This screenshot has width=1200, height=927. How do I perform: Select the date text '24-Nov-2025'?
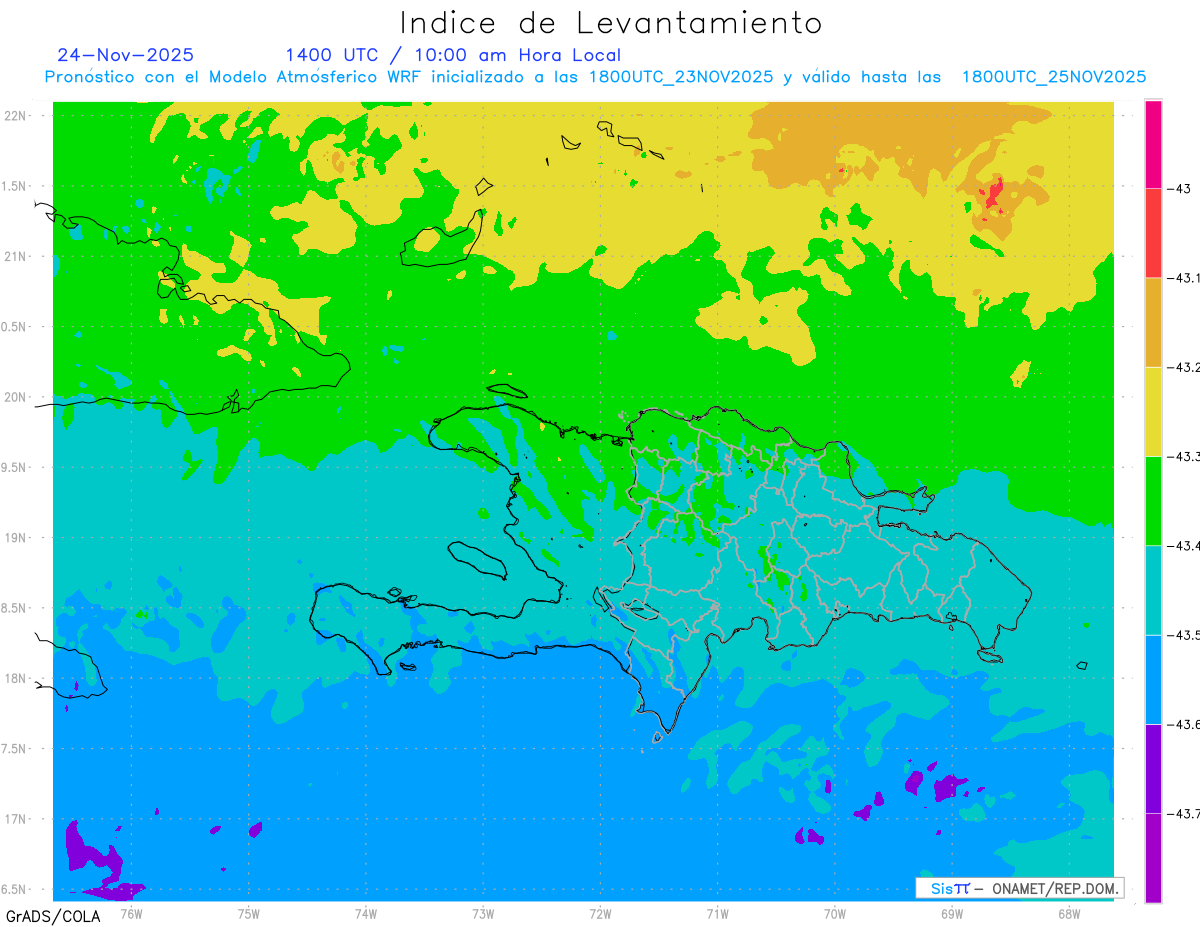coord(126,55)
